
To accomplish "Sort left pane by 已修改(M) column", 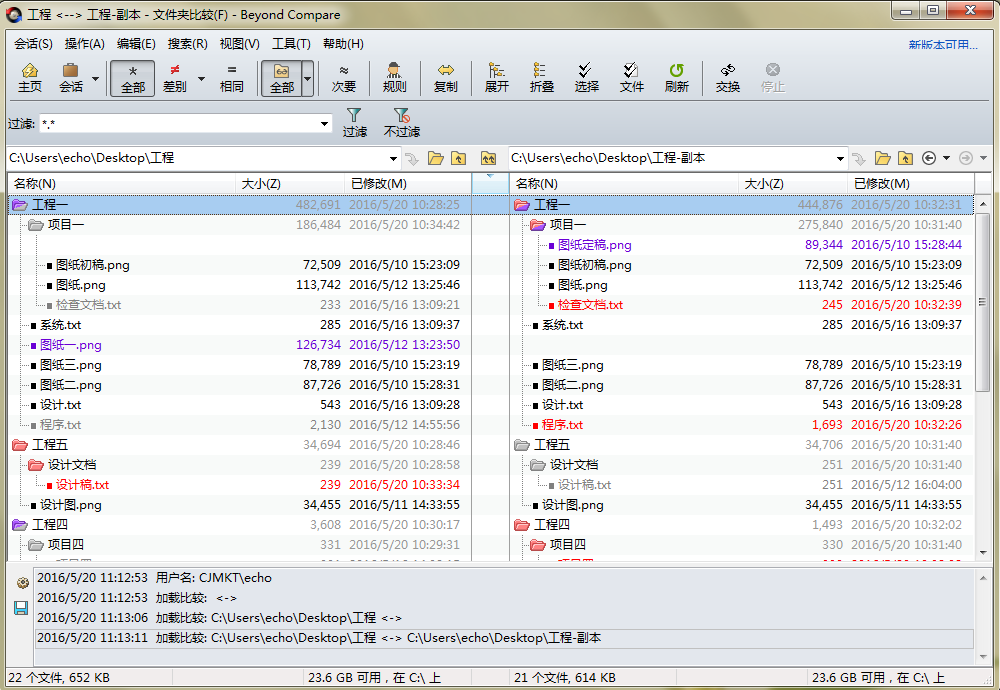I will click(408, 184).
